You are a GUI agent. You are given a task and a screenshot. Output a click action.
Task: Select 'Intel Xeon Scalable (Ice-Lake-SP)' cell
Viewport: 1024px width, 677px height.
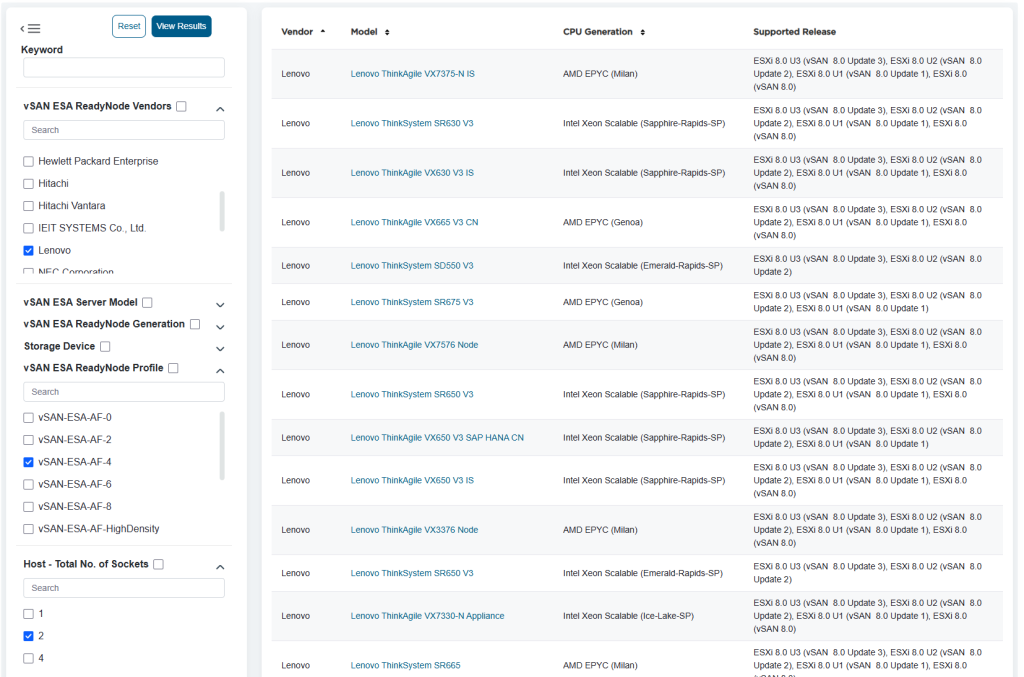pyautogui.click(x=628, y=616)
